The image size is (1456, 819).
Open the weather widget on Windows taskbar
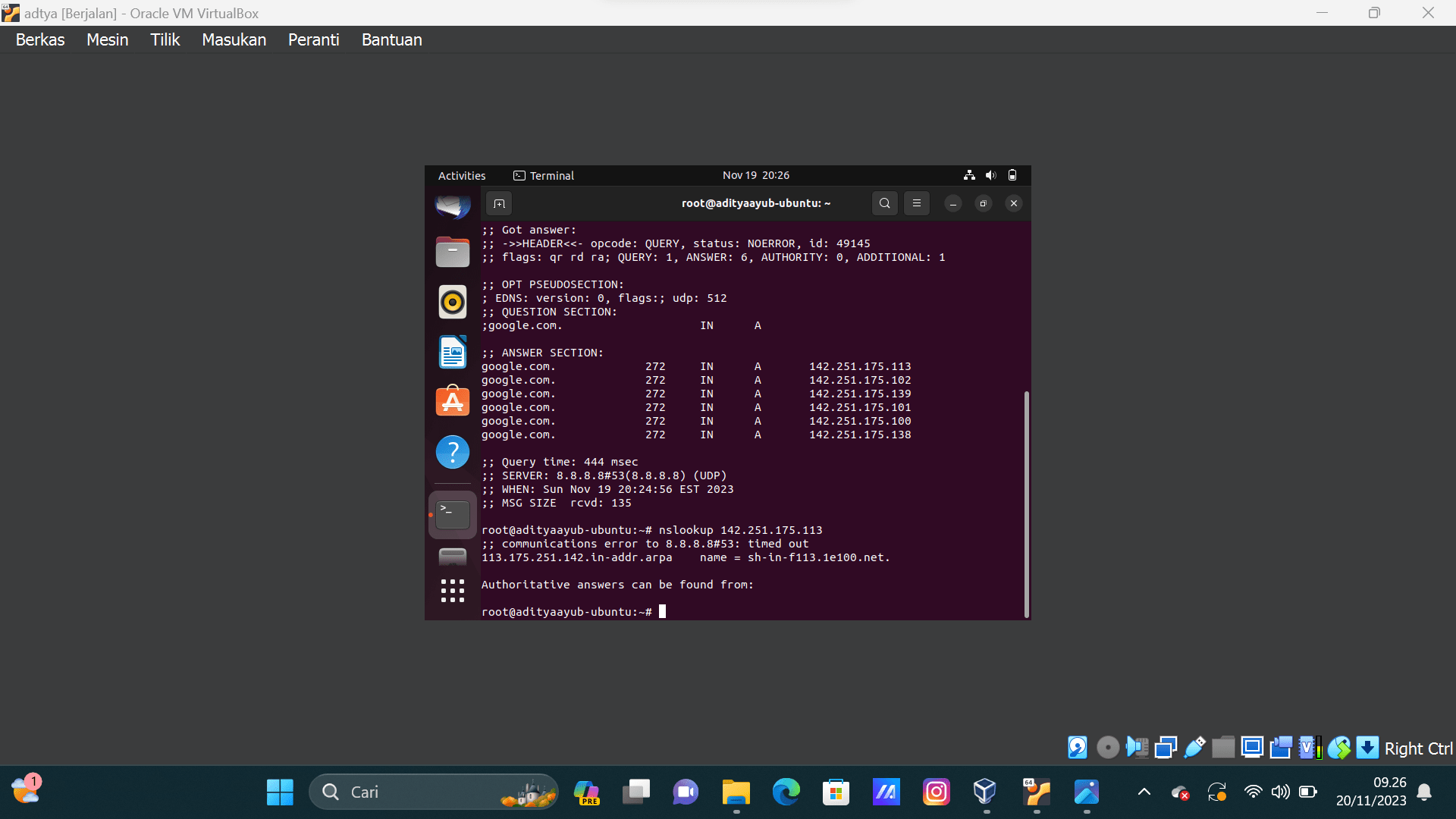click(27, 791)
